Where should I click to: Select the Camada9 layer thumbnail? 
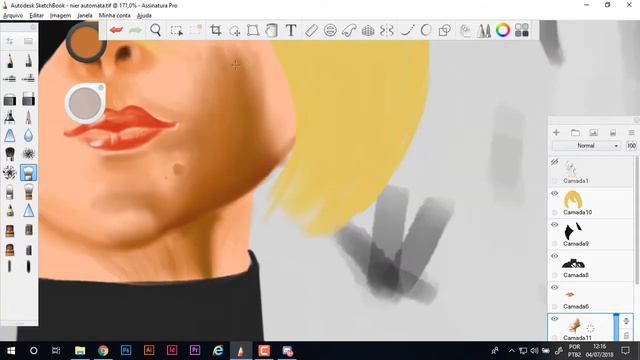click(573, 231)
